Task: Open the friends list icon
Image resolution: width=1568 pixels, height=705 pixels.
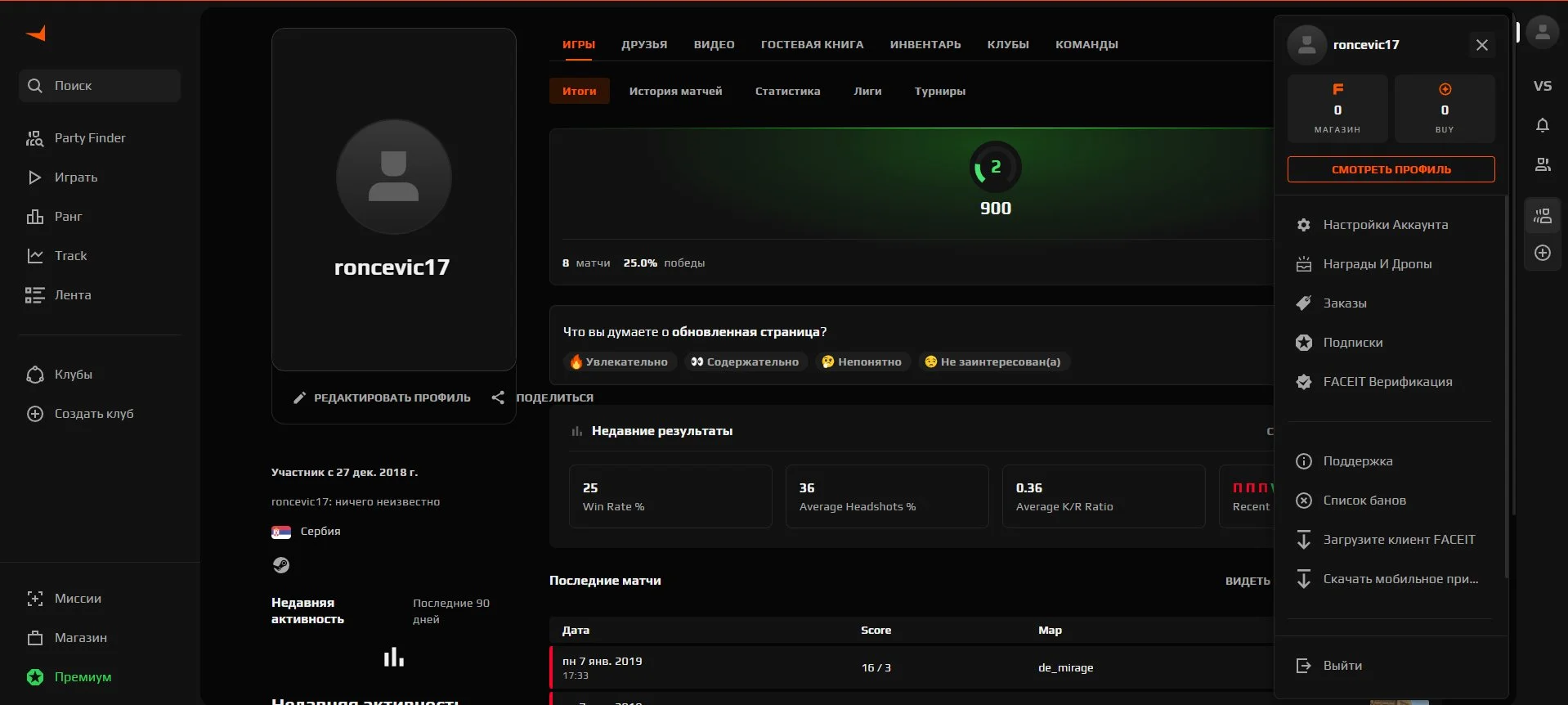Action: (x=1542, y=164)
